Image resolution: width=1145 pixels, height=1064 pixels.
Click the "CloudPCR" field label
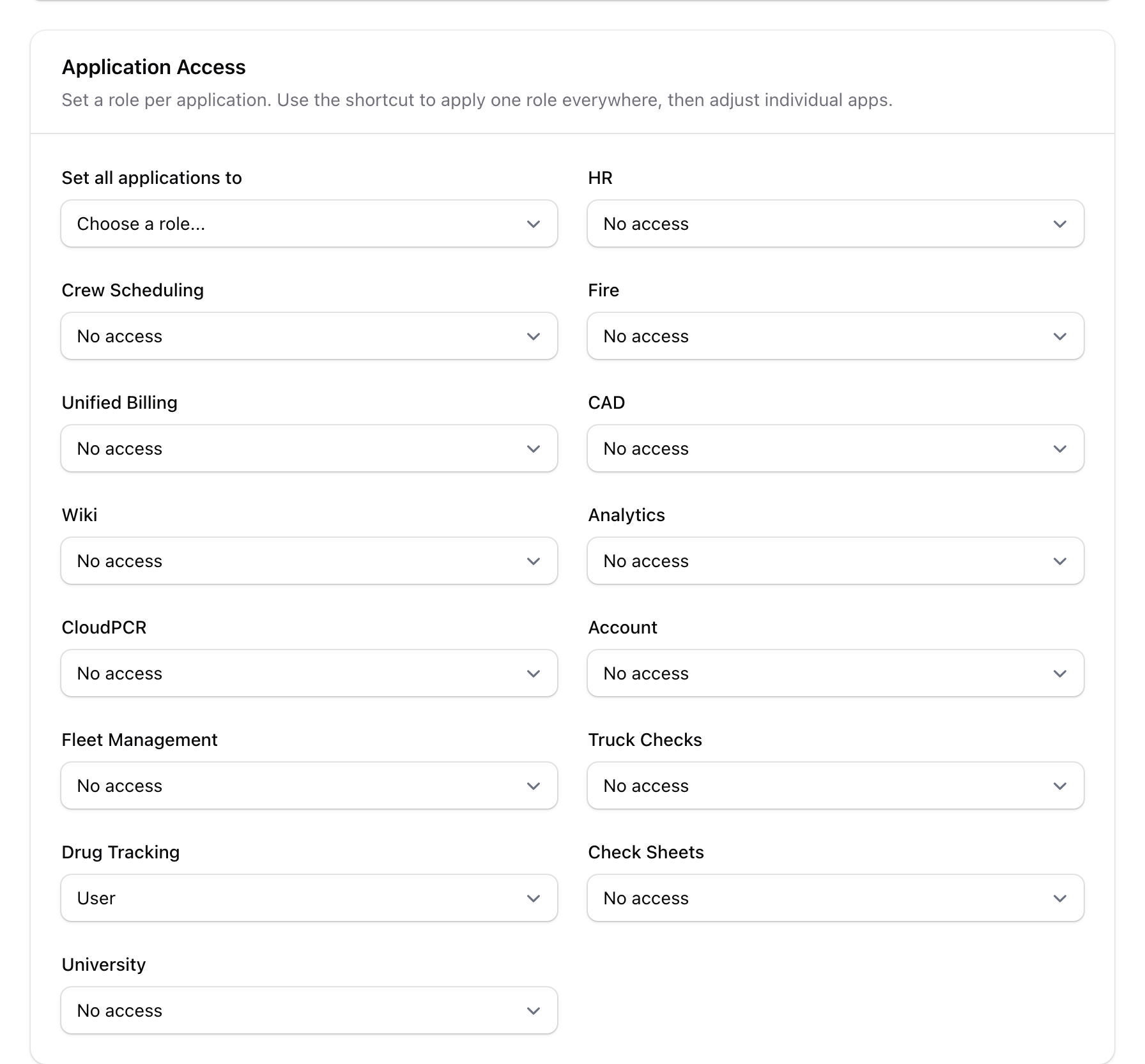pyautogui.click(x=104, y=627)
